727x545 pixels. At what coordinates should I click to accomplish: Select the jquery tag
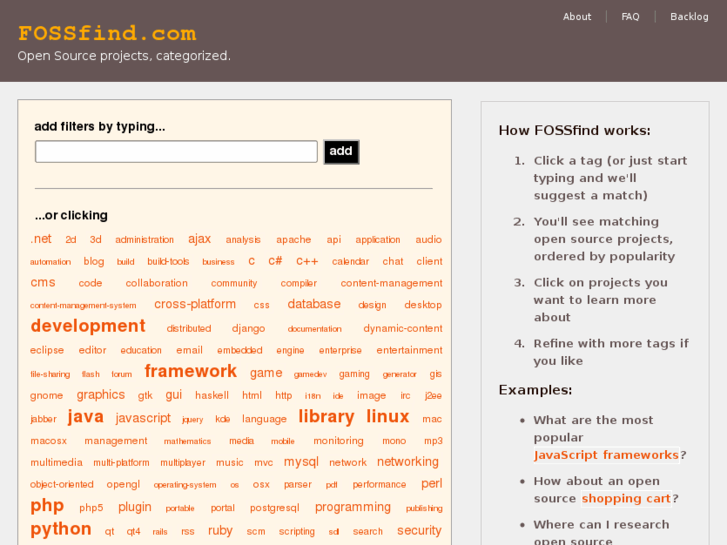coord(192,420)
